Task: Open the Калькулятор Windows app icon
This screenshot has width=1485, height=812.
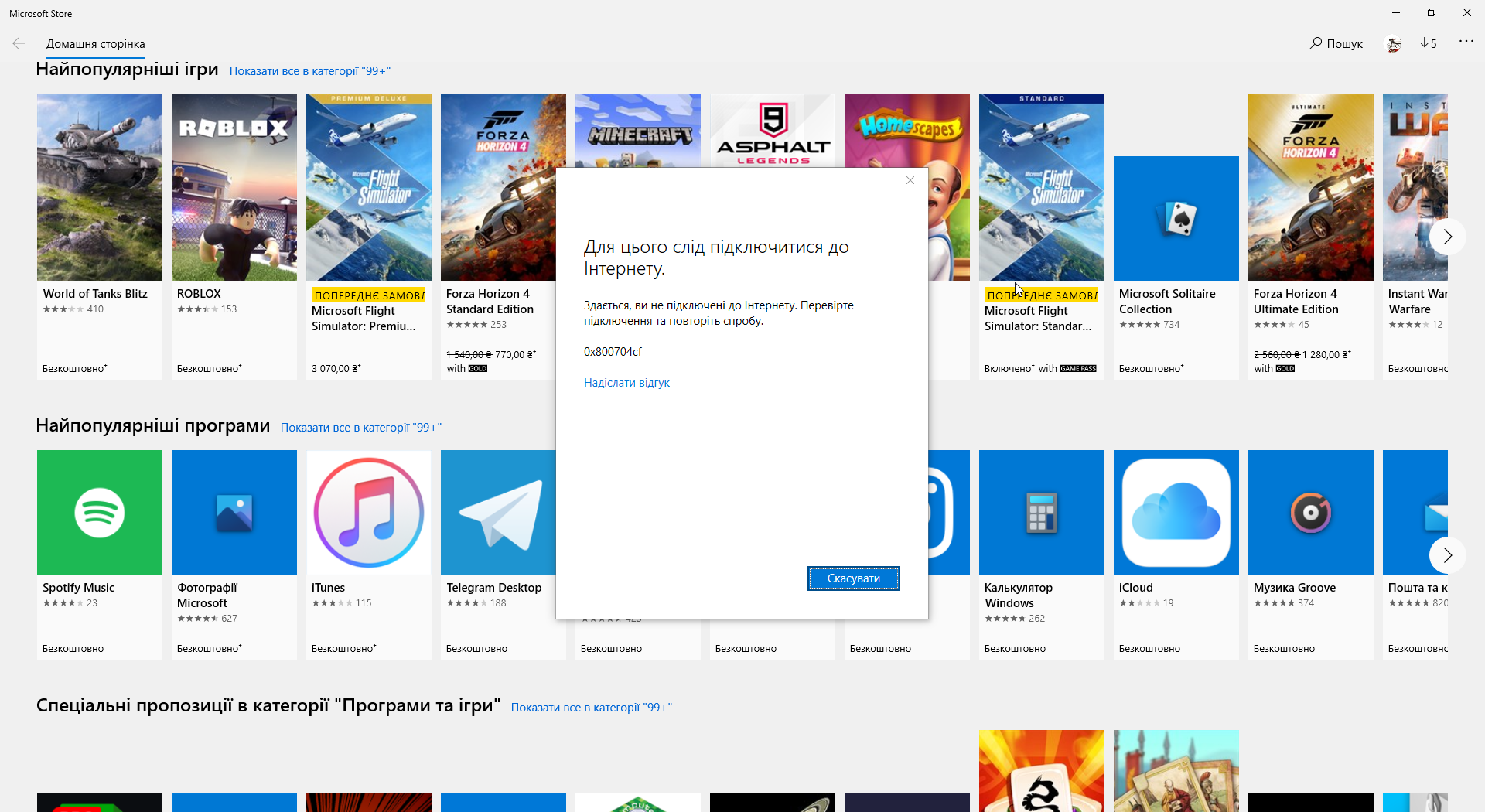Action: pyautogui.click(x=1042, y=513)
